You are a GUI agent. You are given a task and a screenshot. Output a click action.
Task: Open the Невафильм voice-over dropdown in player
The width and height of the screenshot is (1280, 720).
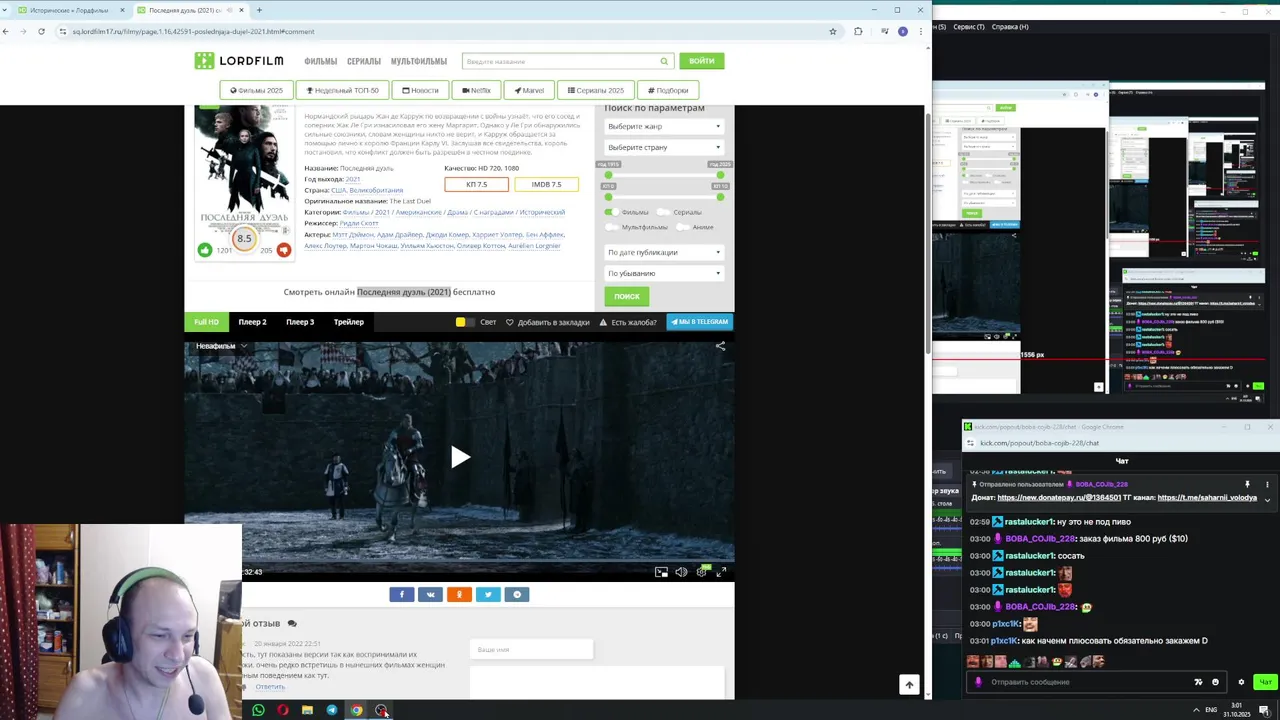pyautogui.click(x=221, y=346)
